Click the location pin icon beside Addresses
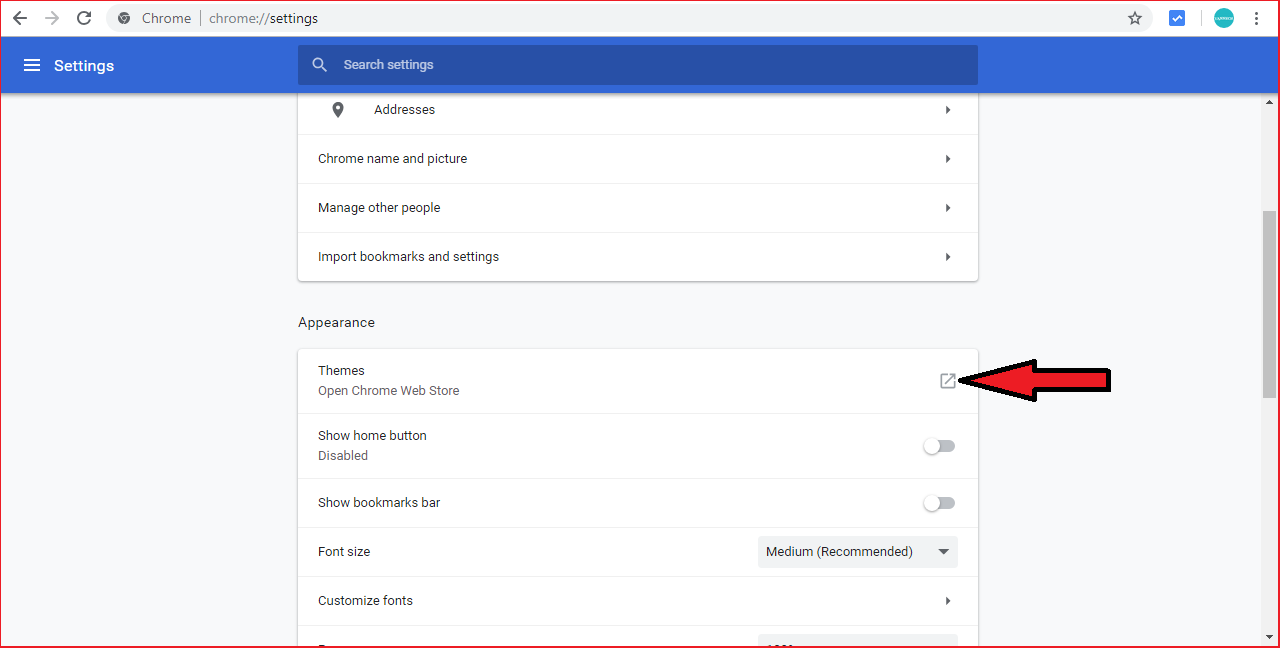Image resolution: width=1280 pixels, height=648 pixels. (337, 110)
